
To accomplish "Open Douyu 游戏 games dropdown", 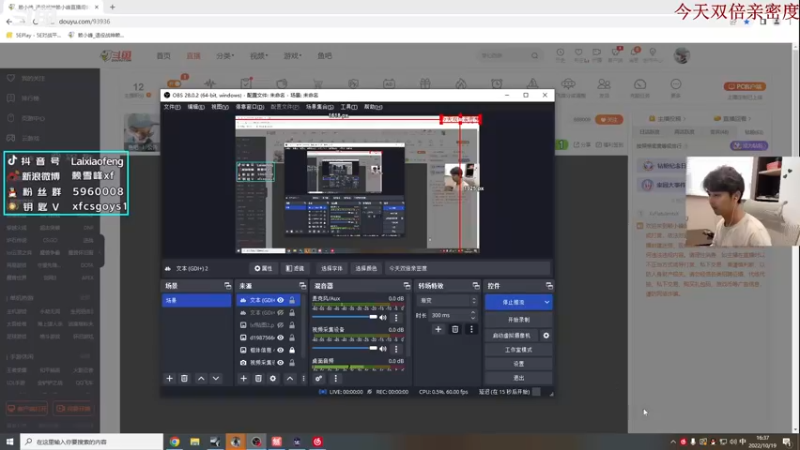I will coord(292,56).
